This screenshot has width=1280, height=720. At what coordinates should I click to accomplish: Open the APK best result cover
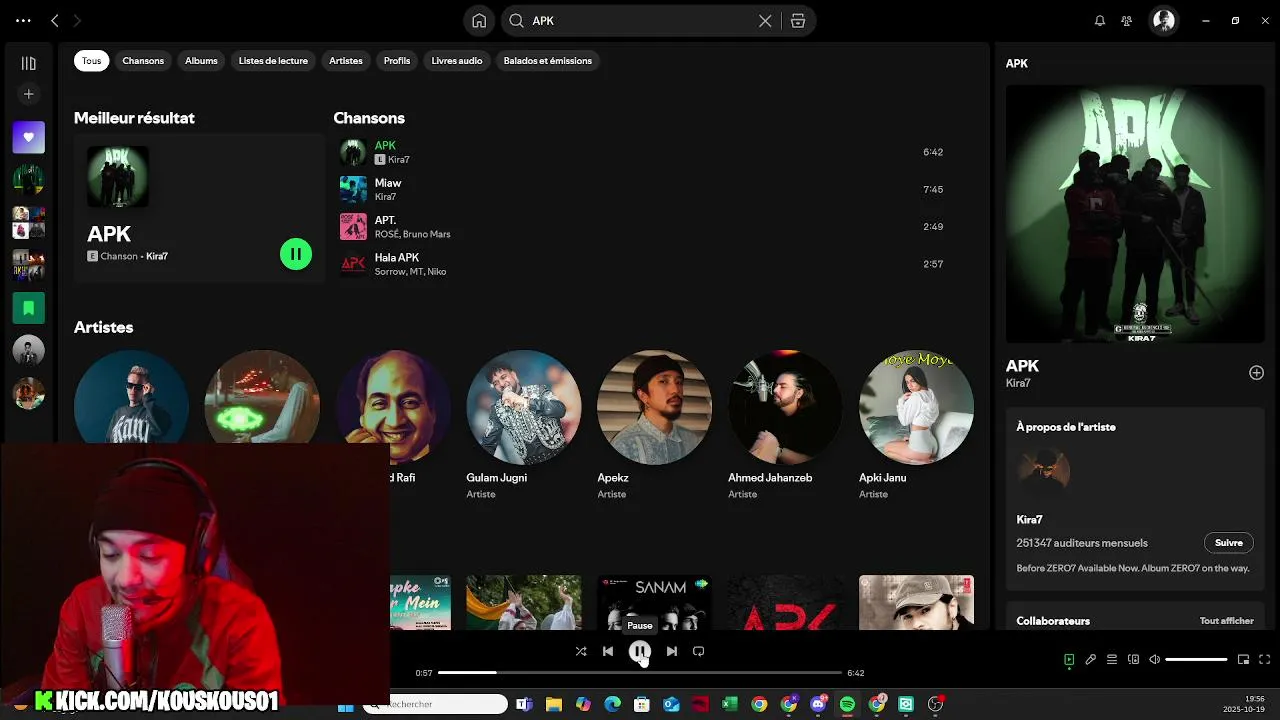pyautogui.click(x=118, y=176)
